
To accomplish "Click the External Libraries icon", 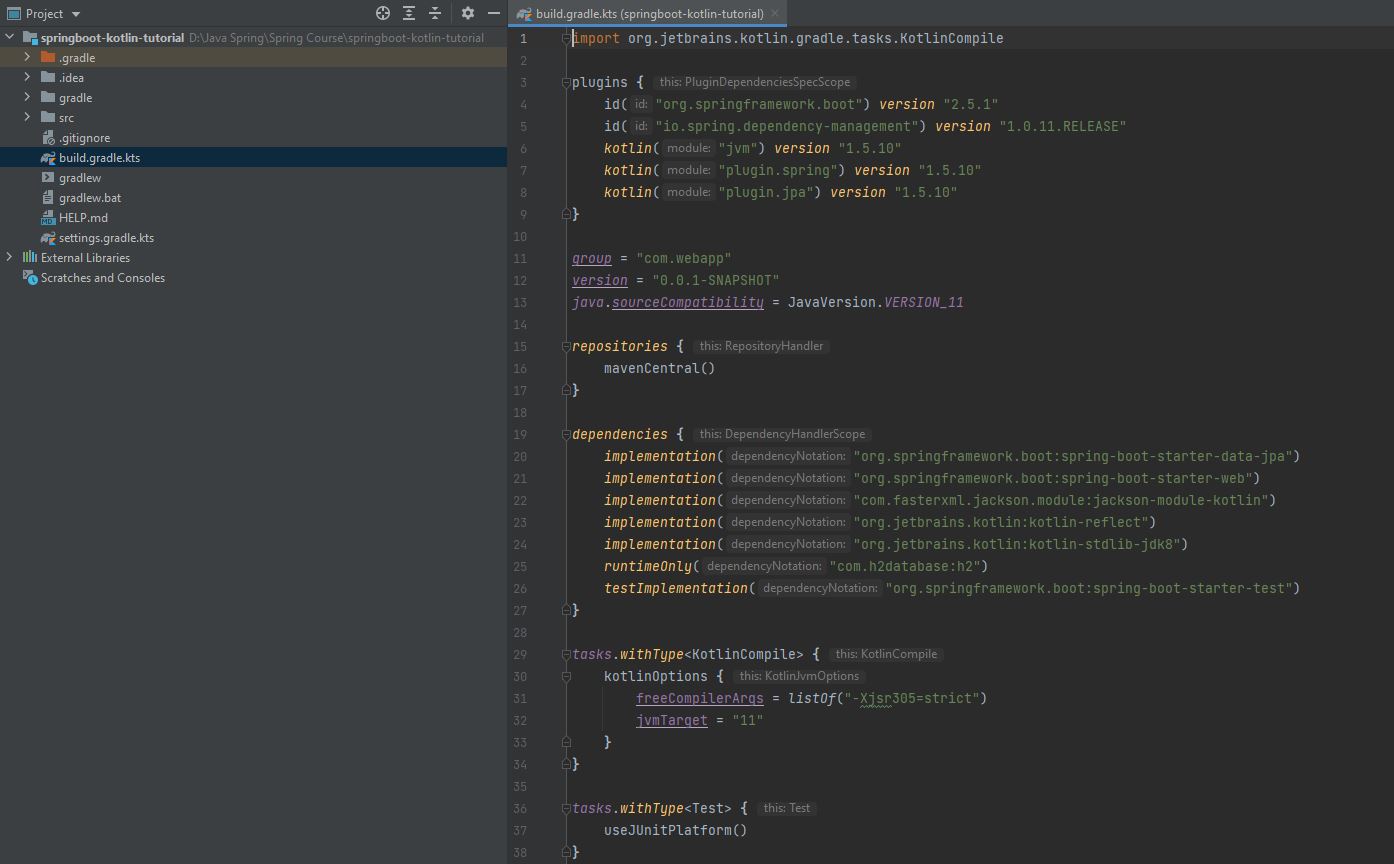I will [30, 258].
